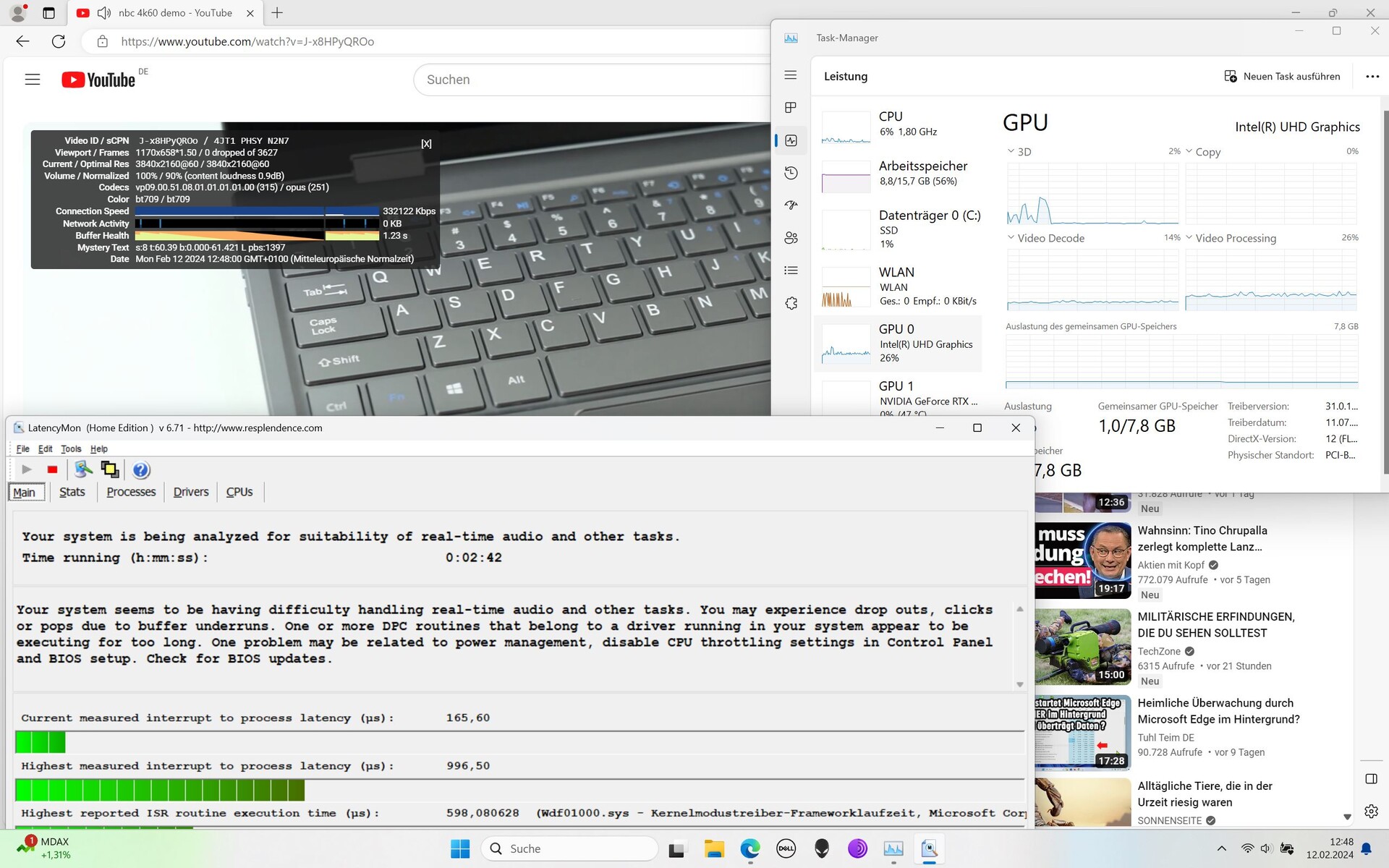This screenshot has height=868, width=1389.
Task: Open YouTube guide hamburger menu
Action: point(33,80)
